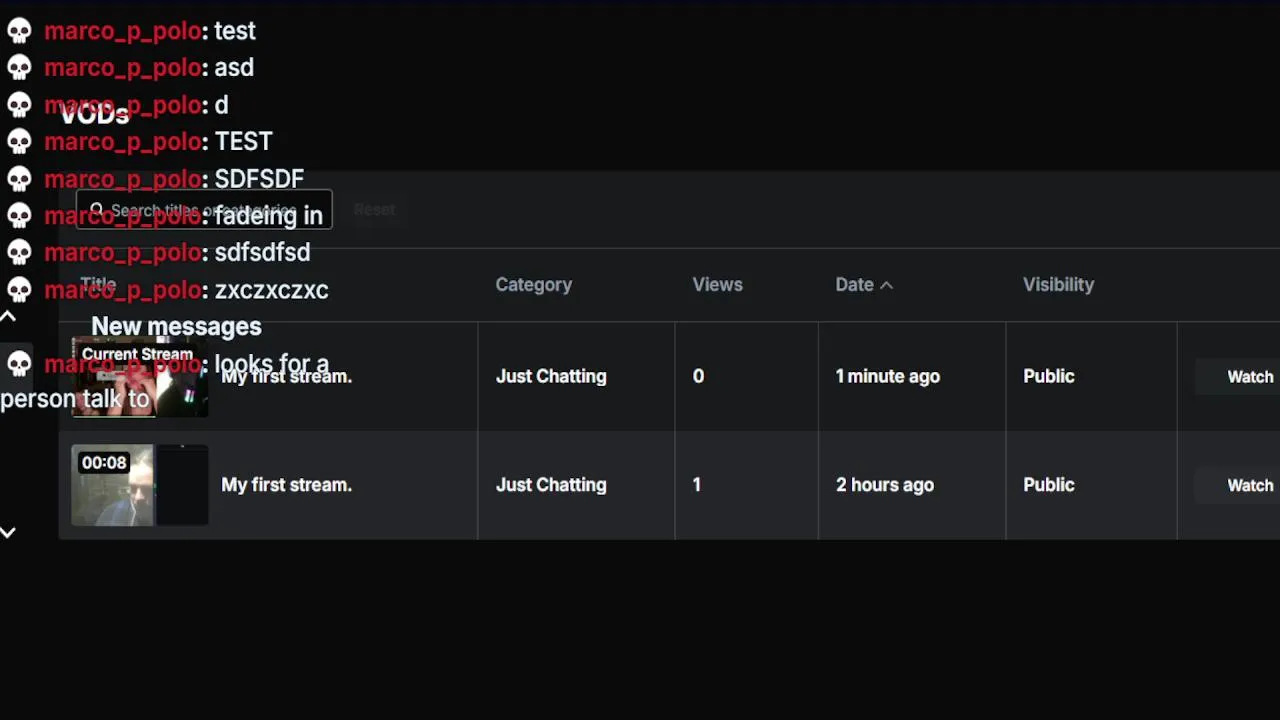The image size is (1280, 720).
Task: Click the skull badge beside "zxczxczxc" message
Action: click(19, 290)
